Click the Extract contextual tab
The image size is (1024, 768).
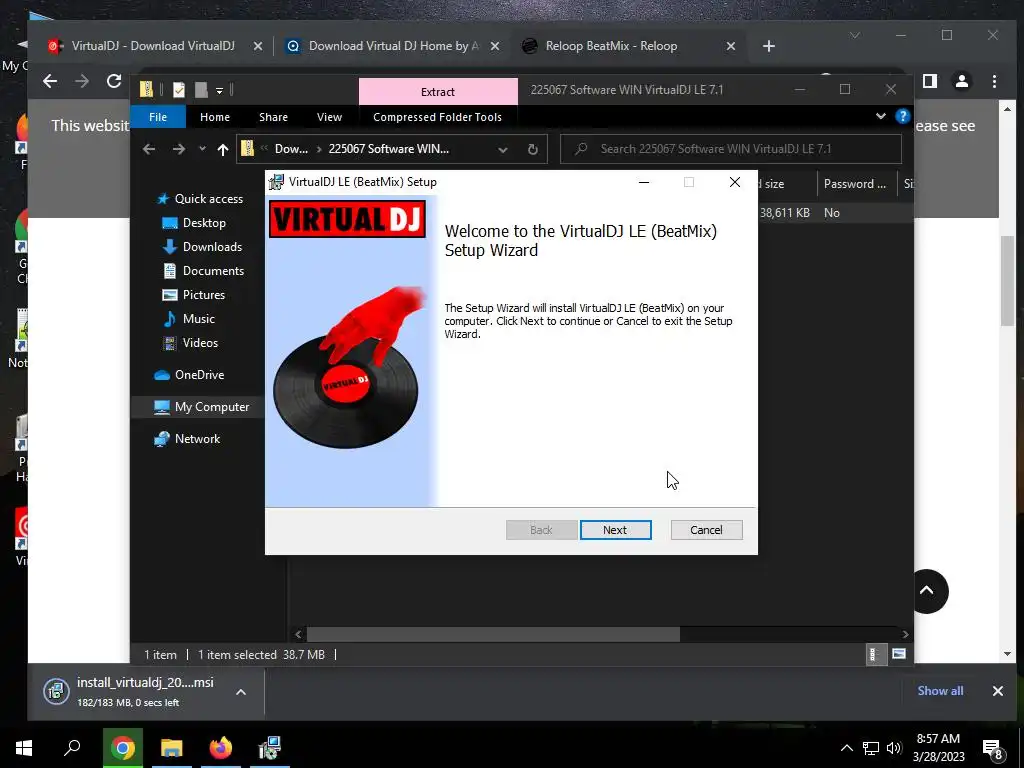point(438,91)
